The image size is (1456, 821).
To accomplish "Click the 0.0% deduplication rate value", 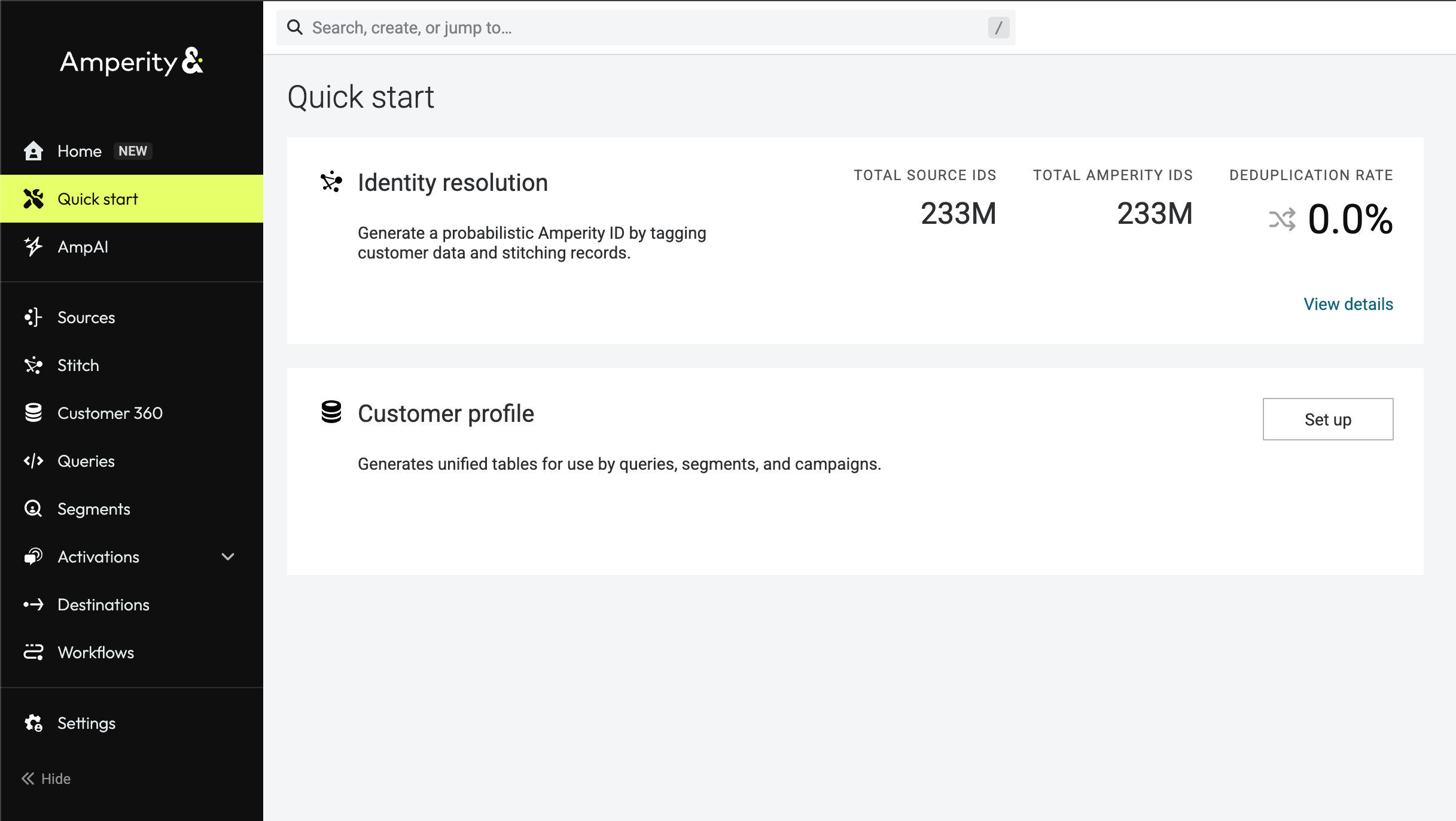I will [1351, 219].
